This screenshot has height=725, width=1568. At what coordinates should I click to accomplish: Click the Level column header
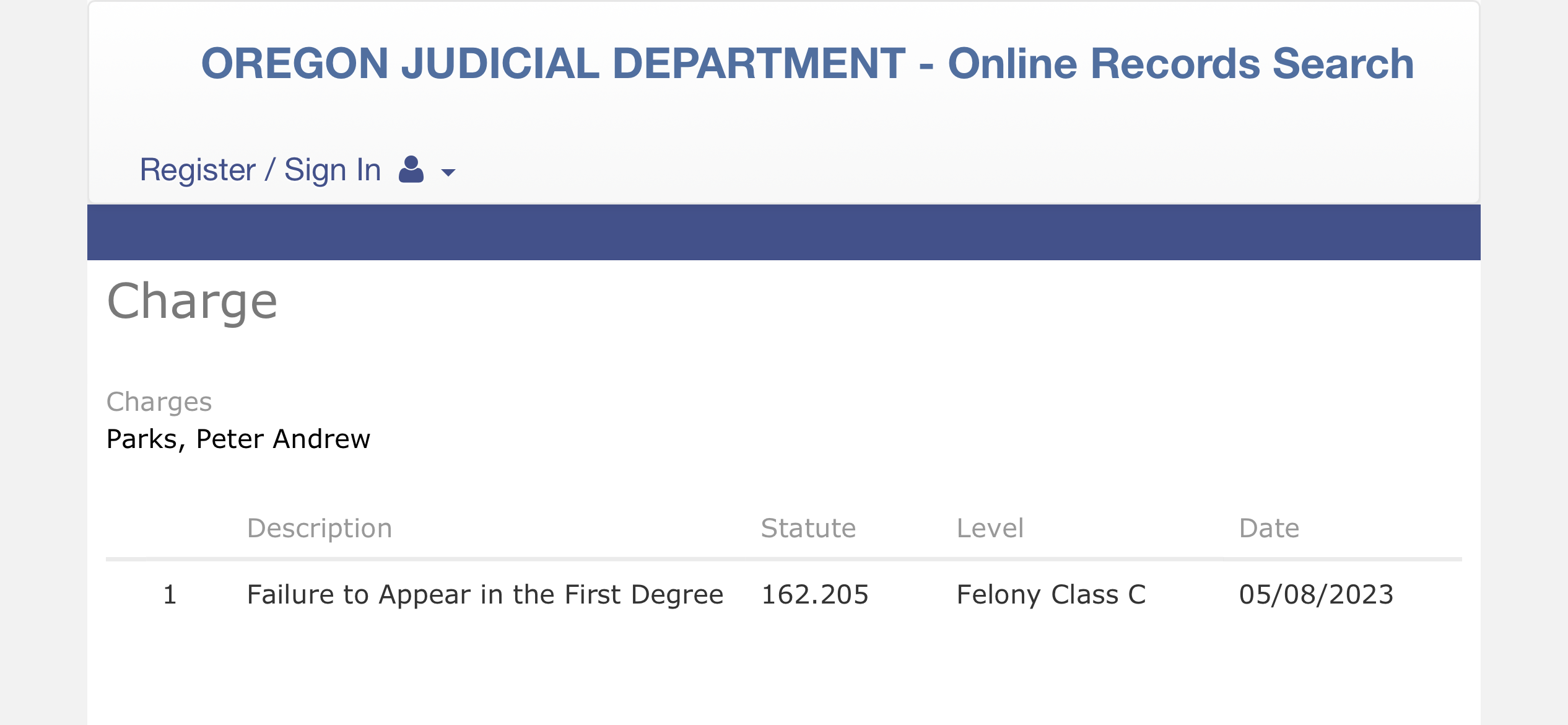tap(990, 529)
